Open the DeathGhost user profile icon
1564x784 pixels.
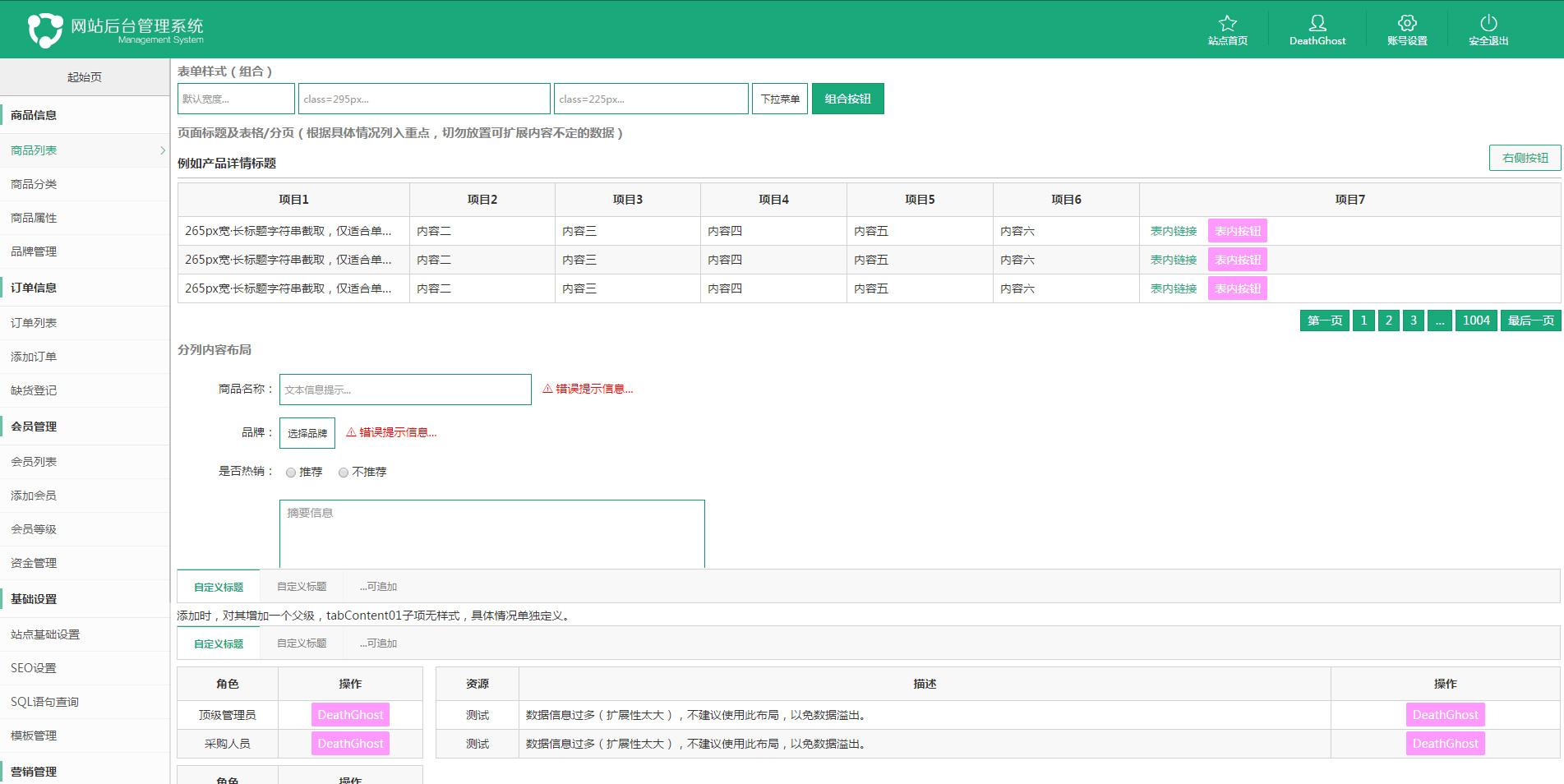click(1317, 23)
